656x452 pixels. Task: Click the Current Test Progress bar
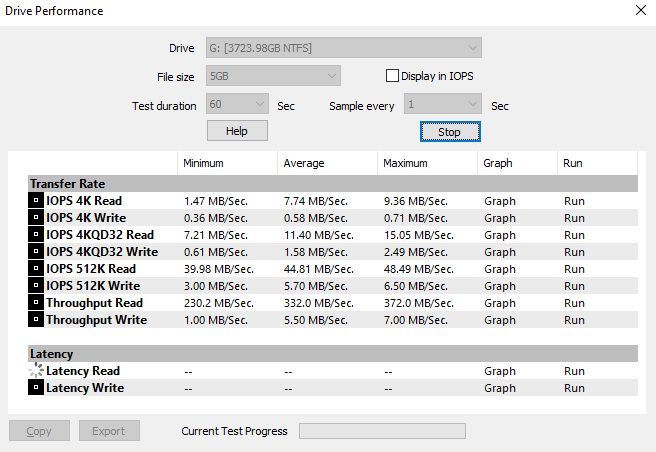pyautogui.click(x=382, y=431)
